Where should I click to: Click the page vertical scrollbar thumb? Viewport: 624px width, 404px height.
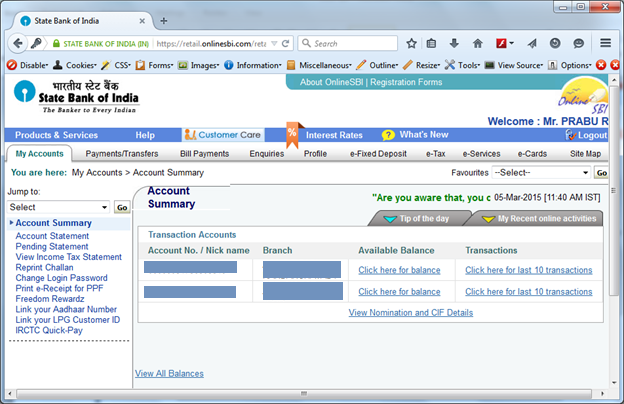tap(613, 190)
